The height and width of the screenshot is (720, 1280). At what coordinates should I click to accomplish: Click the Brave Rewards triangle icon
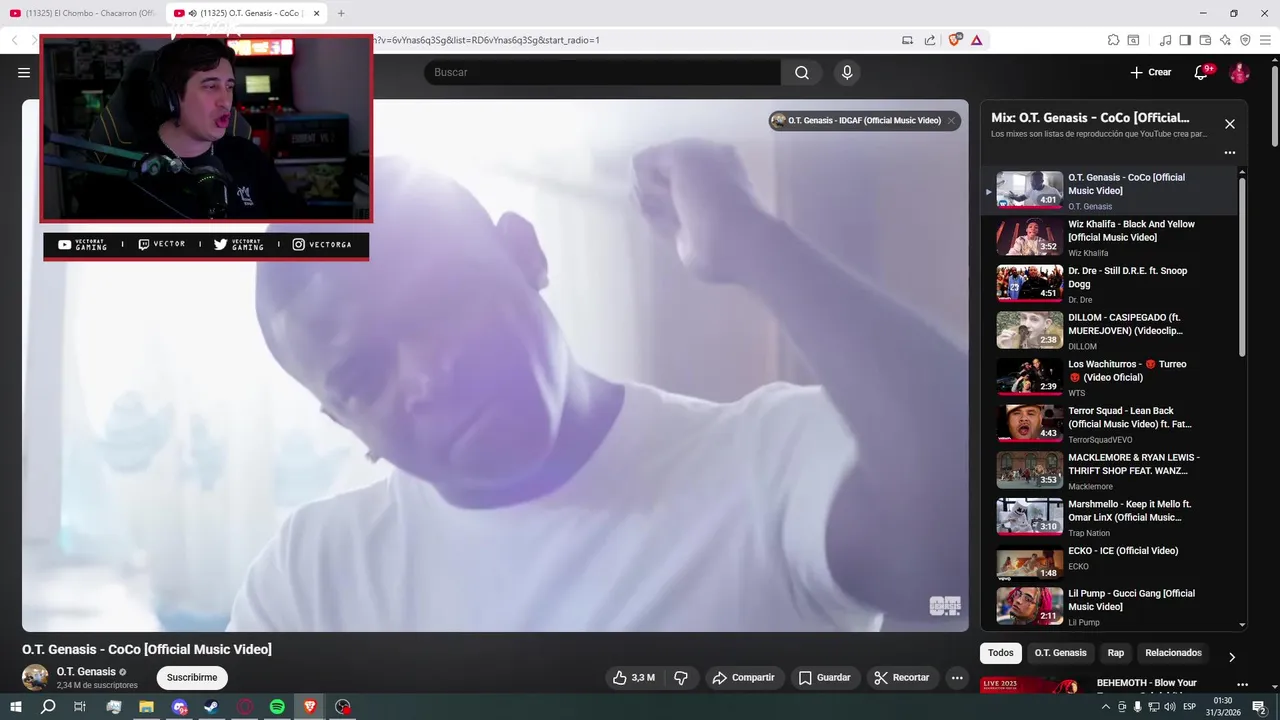(x=976, y=40)
